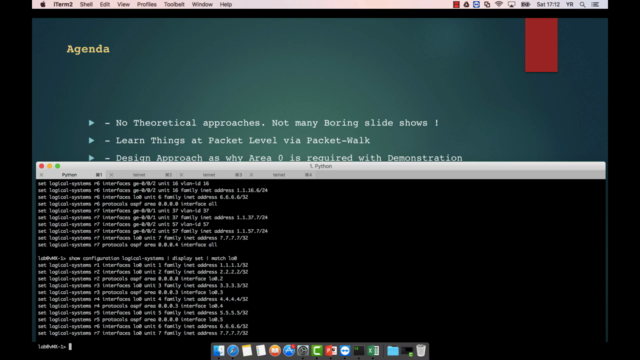The width and height of the screenshot is (640, 360).
Task: Minimize the iTerm2 window with yellow button
Action: (49, 166)
